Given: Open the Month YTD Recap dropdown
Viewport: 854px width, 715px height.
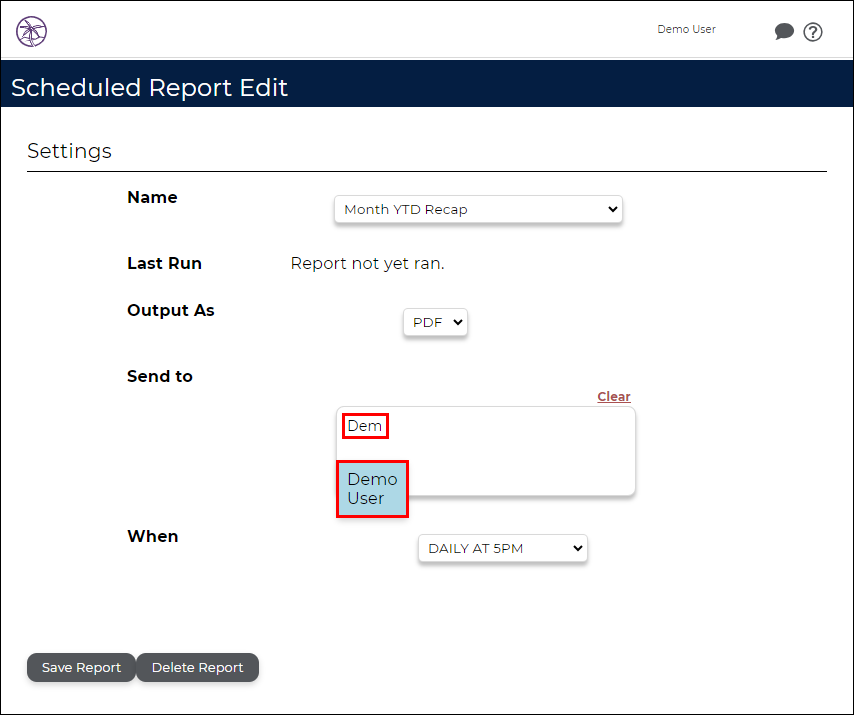Looking at the screenshot, I should [478, 209].
